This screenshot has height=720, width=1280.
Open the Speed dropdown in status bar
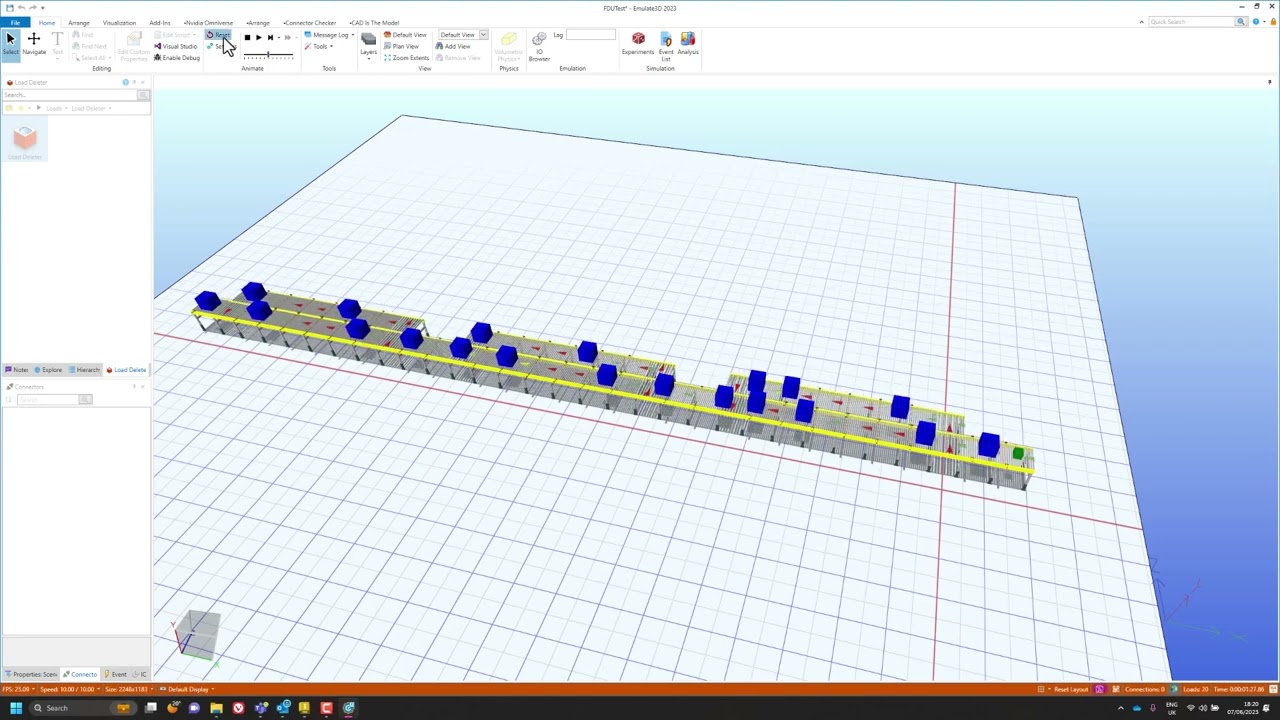coord(68,689)
